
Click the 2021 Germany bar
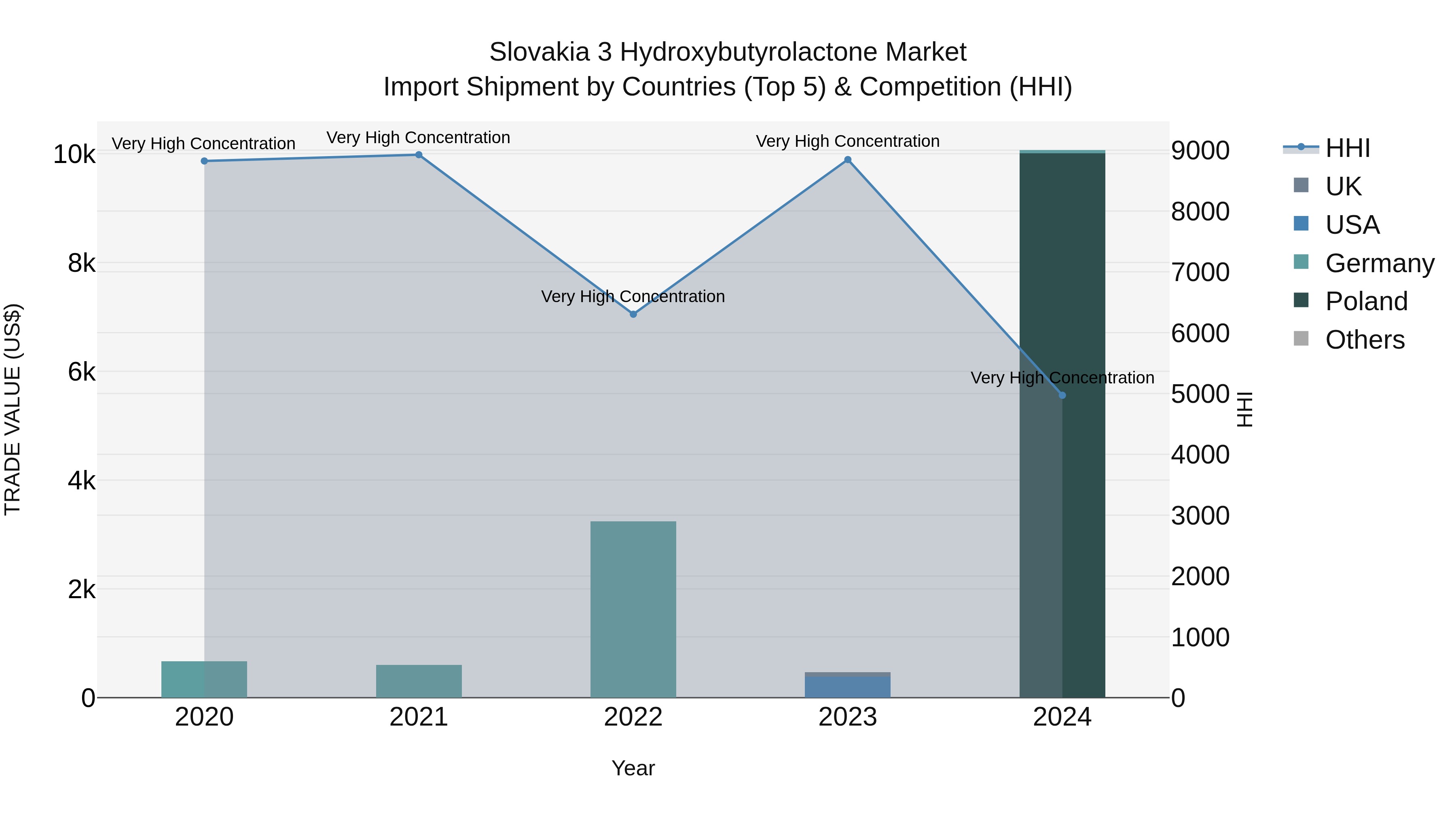coord(419,681)
